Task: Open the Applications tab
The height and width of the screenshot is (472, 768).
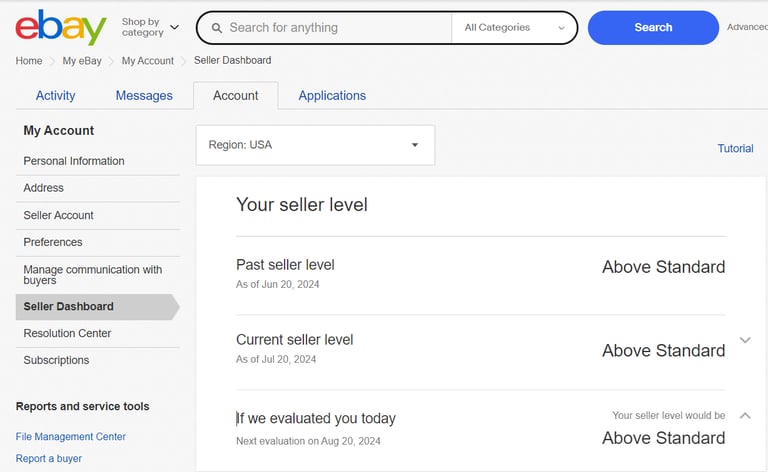Action: [x=332, y=96]
